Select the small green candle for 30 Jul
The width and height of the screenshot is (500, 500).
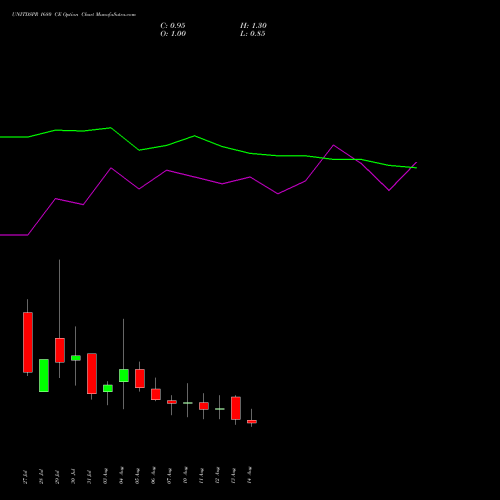[76, 358]
